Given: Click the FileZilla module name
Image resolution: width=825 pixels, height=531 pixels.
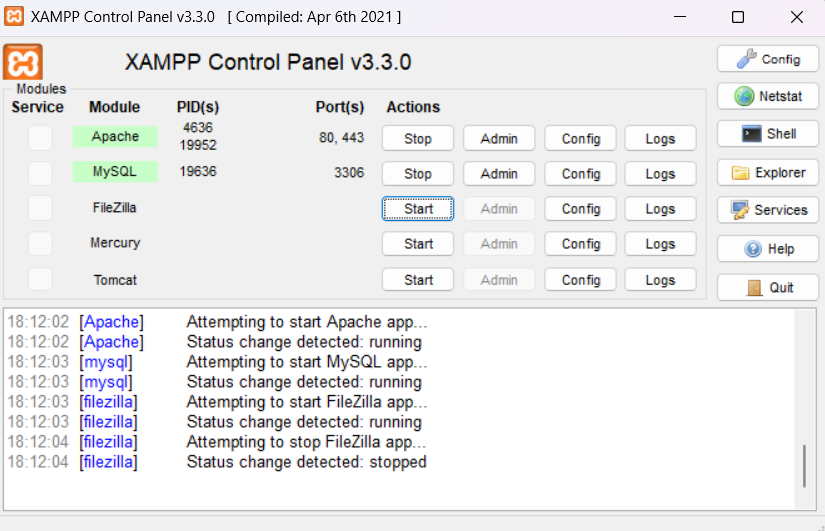Looking at the screenshot, I should coord(115,208).
